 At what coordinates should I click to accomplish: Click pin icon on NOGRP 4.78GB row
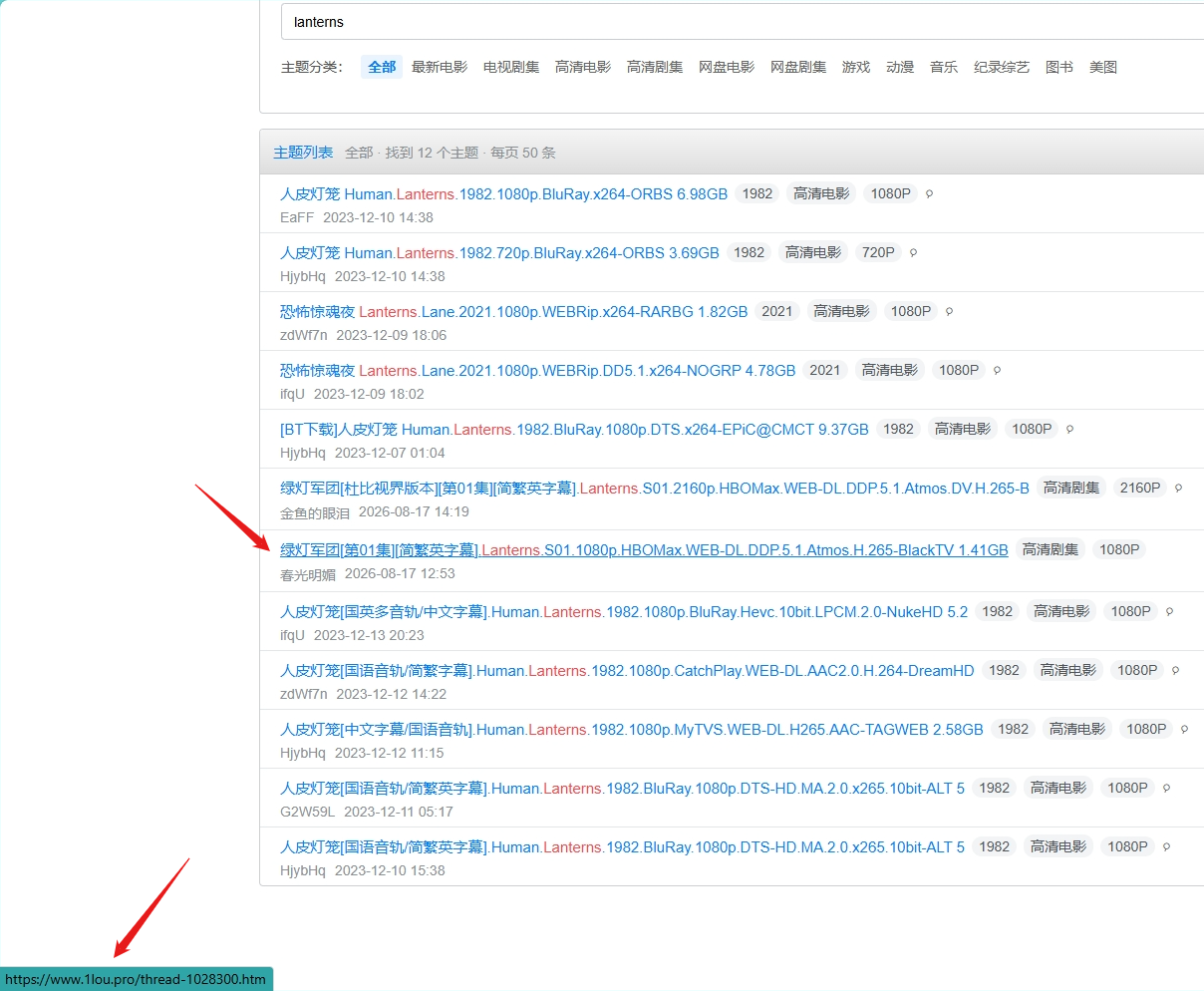point(997,371)
